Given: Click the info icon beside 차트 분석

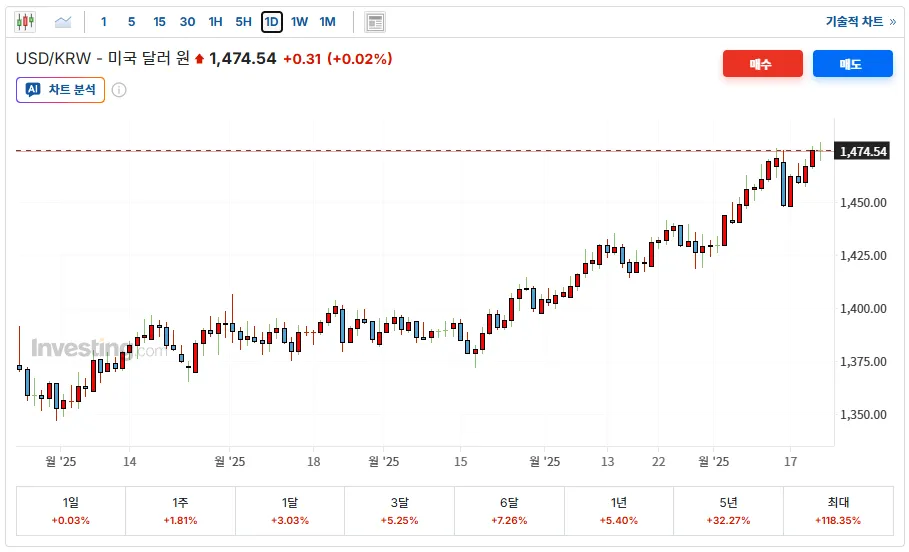Looking at the screenshot, I should (x=119, y=90).
